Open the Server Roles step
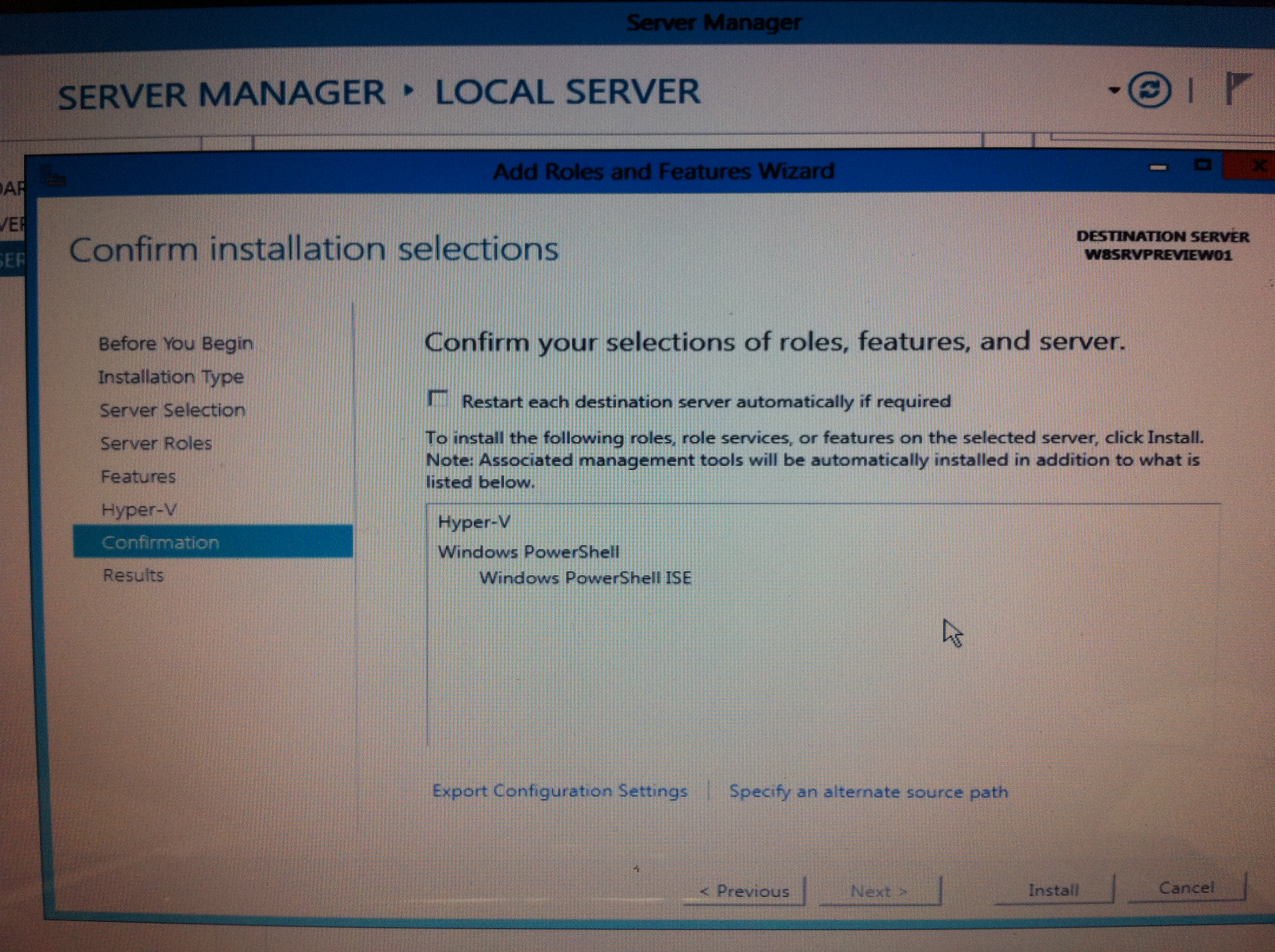 155,443
